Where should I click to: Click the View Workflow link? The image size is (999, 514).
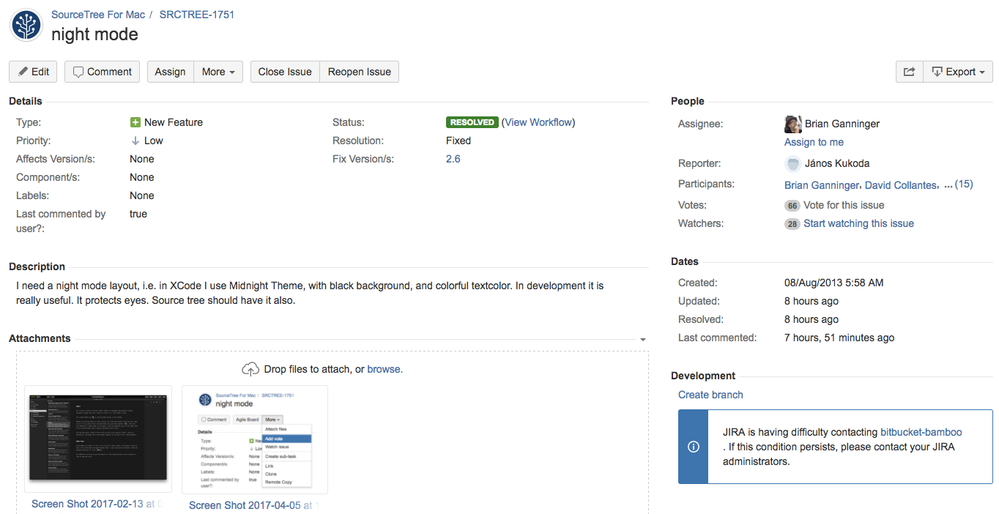tap(538, 122)
